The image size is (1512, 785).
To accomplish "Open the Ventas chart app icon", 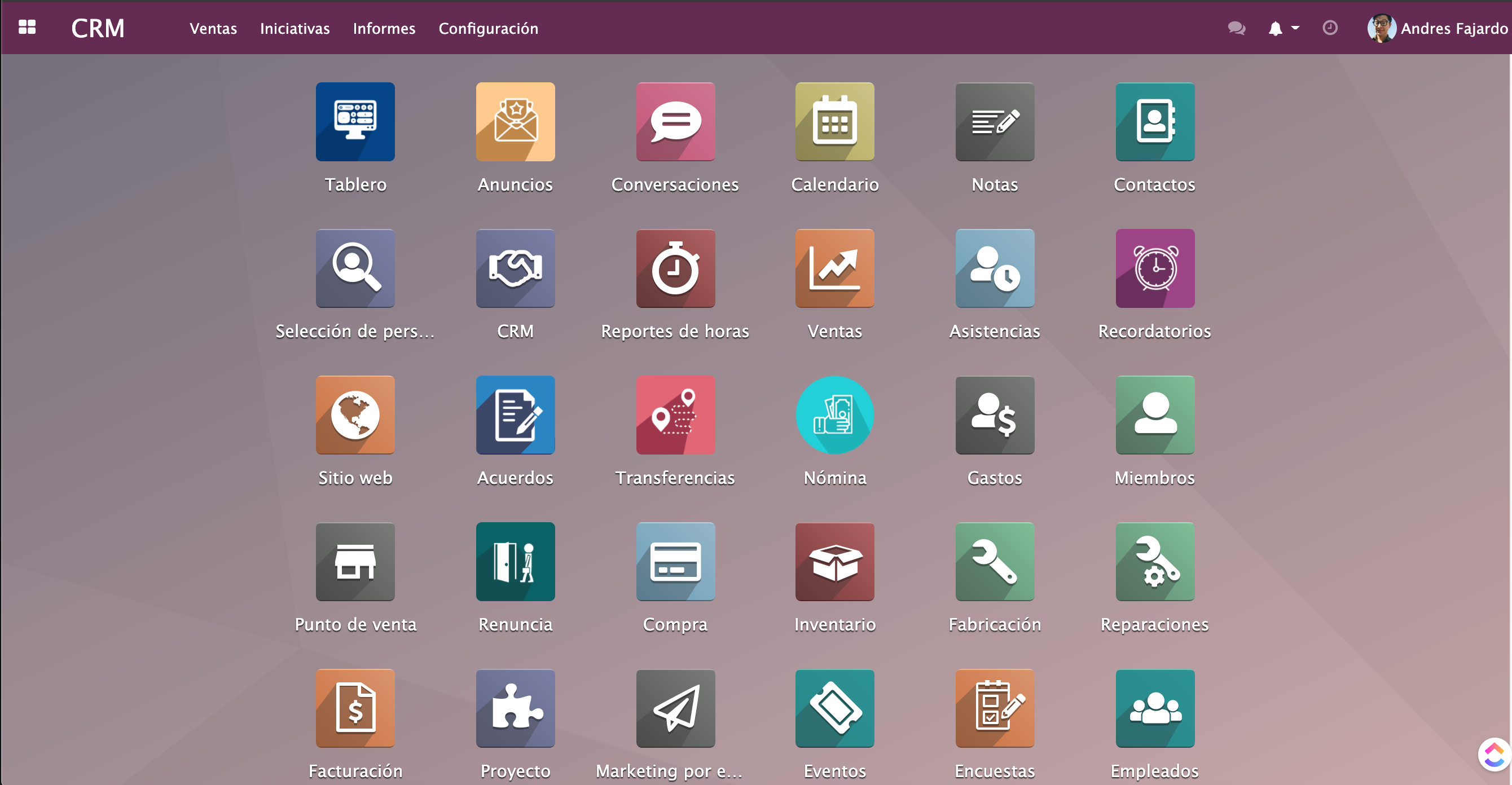I will [x=834, y=268].
